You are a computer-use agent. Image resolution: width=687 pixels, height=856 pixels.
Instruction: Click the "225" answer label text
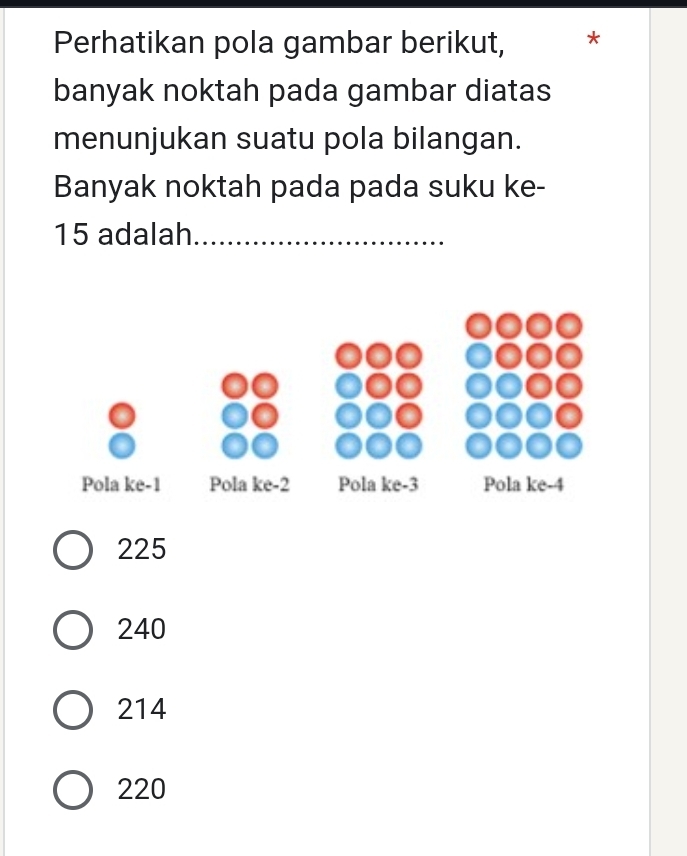141,549
